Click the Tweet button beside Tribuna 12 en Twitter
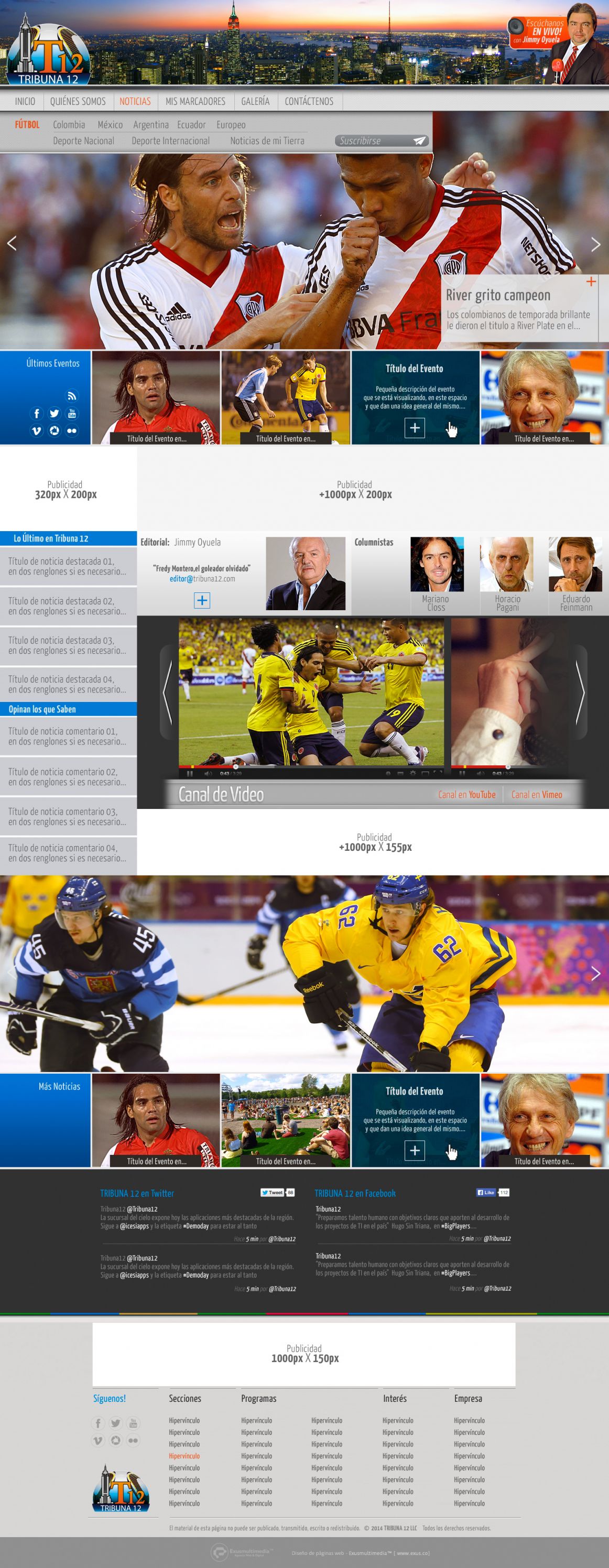Image resolution: width=609 pixels, height=1568 pixels. [x=273, y=1193]
